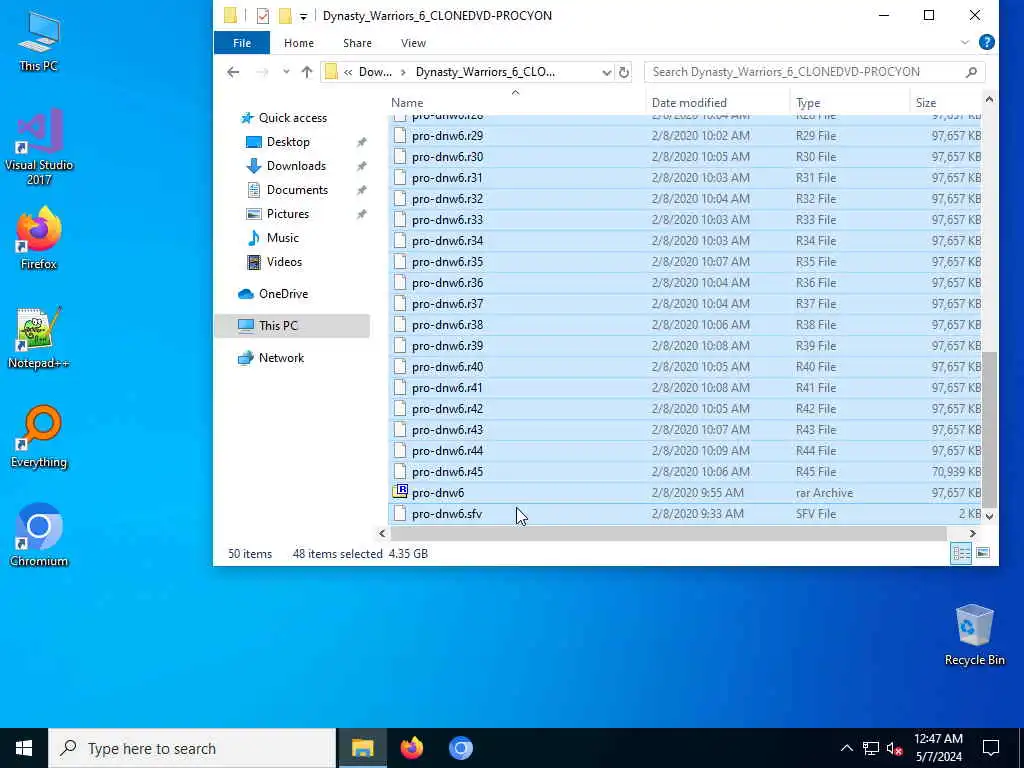Open Everything search desktop shortcut
Image resolution: width=1024 pixels, height=768 pixels.
(39, 437)
